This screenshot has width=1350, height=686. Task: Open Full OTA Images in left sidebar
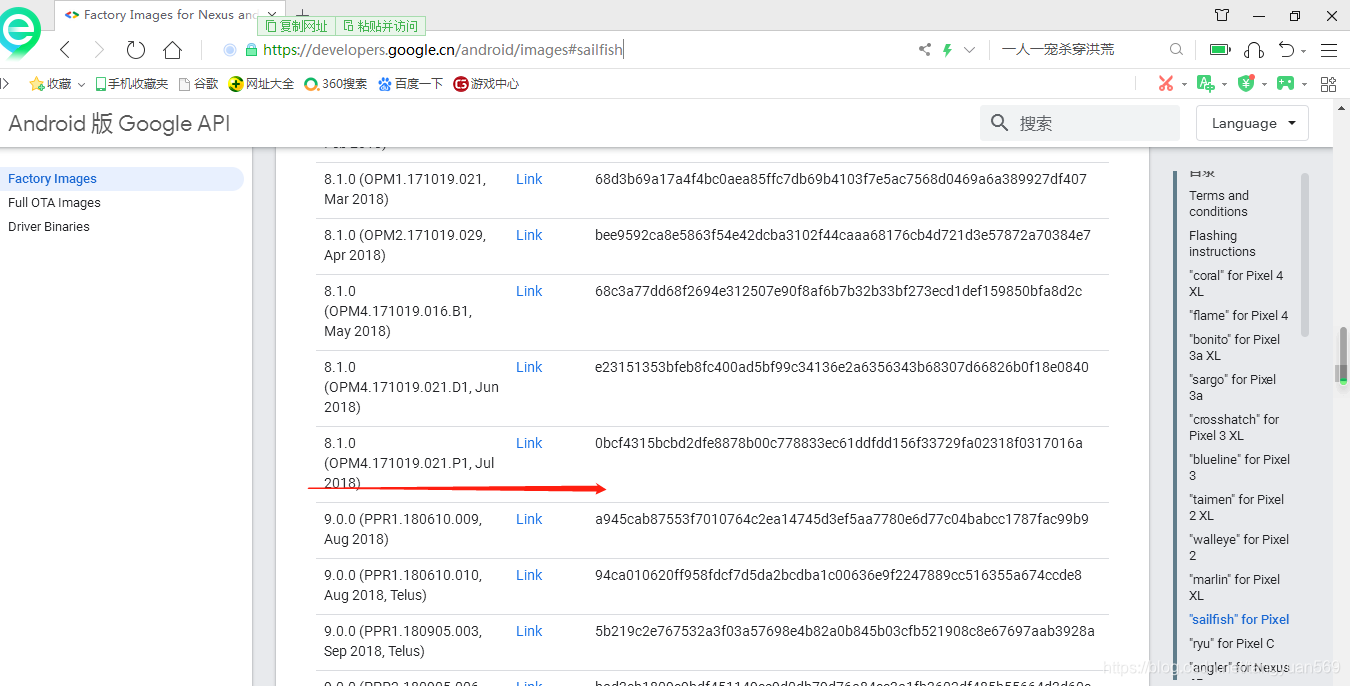tap(54, 203)
